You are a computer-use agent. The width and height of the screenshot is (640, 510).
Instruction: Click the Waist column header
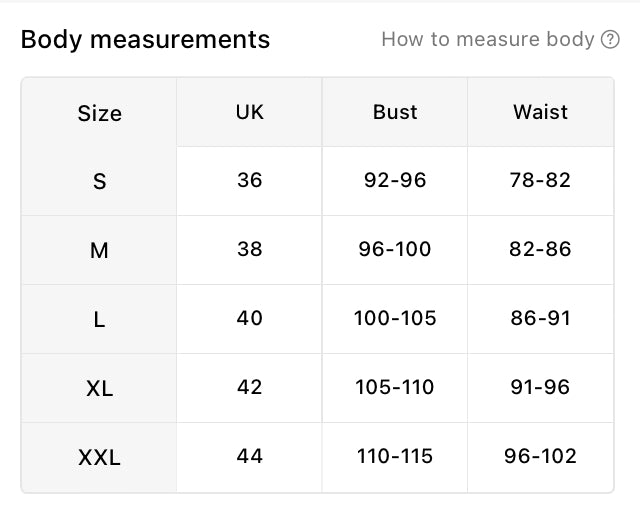click(x=540, y=112)
